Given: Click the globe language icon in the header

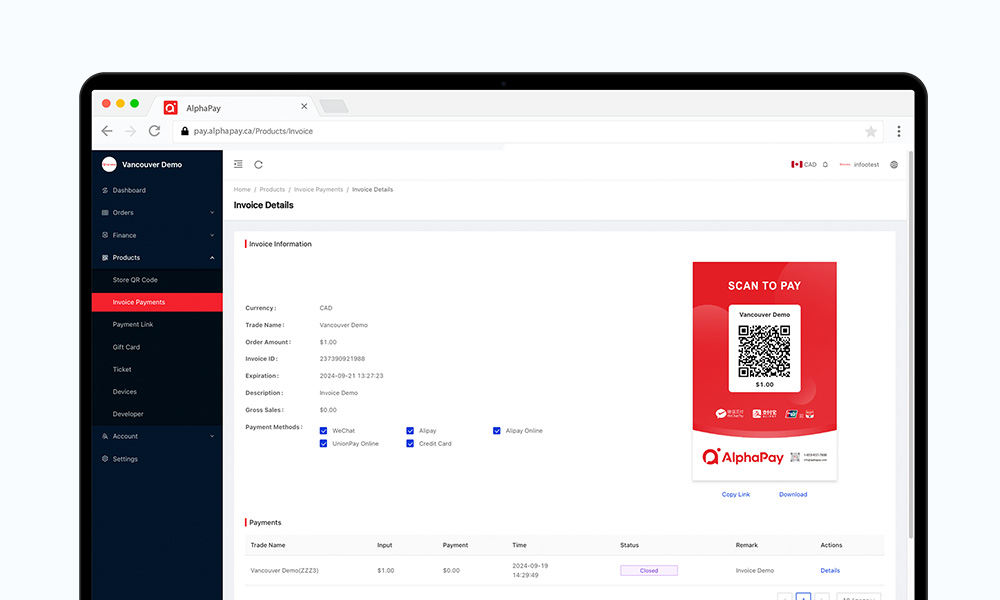Looking at the screenshot, I should (894, 165).
